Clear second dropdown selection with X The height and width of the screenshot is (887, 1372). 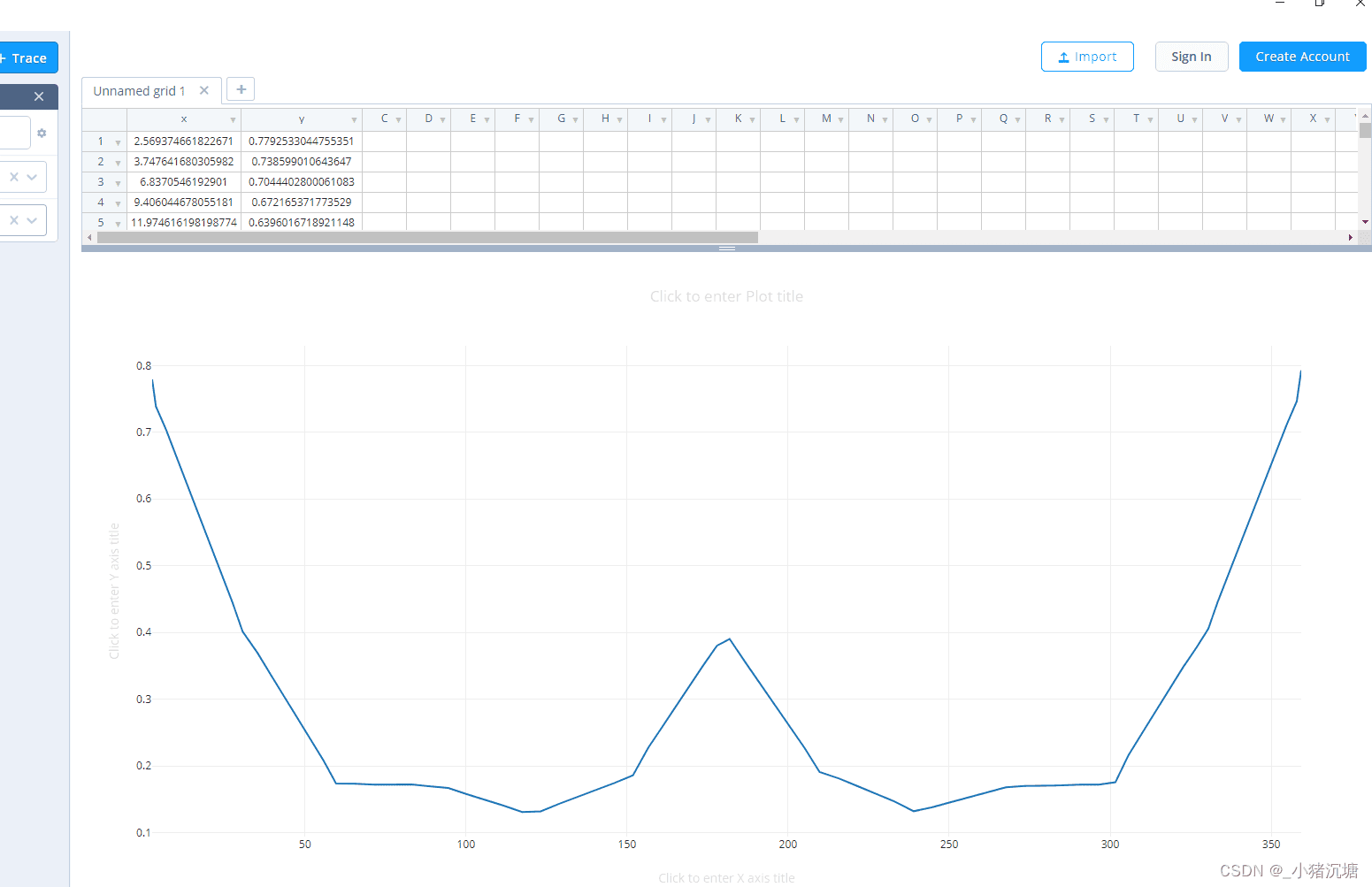[14, 220]
